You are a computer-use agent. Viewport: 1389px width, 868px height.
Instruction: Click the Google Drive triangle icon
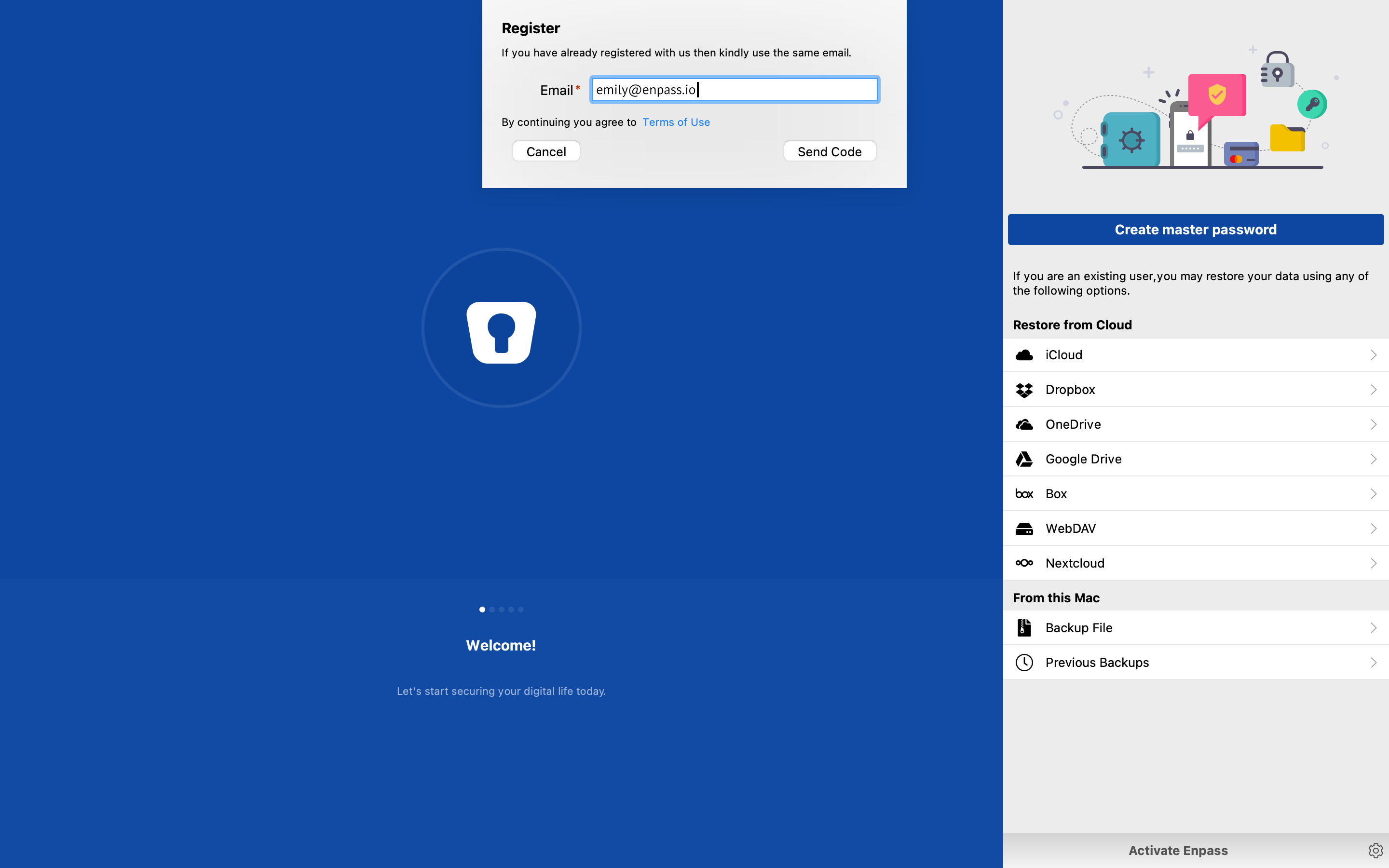pyautogui.click(x=1024, y=459)
